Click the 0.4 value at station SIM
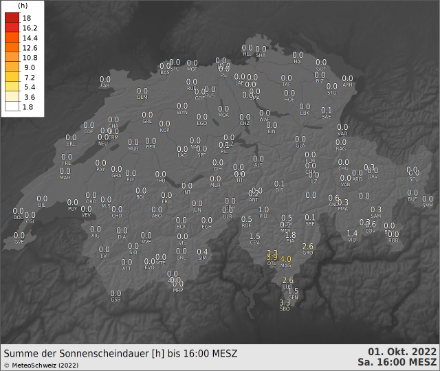 click(x=202, y=252)
